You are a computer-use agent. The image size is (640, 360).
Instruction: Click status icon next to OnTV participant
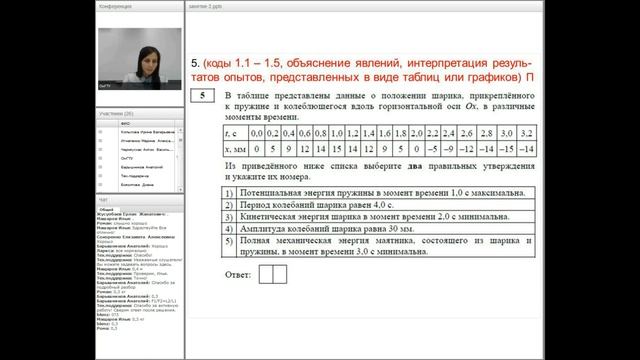tap(100, 158)
